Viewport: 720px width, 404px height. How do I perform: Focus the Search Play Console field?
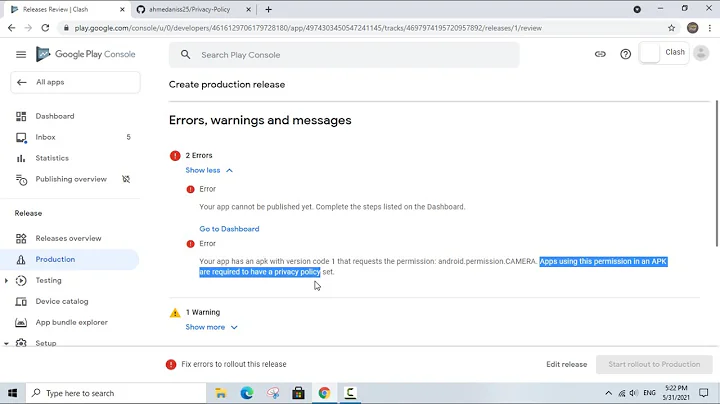click(344, 55)
